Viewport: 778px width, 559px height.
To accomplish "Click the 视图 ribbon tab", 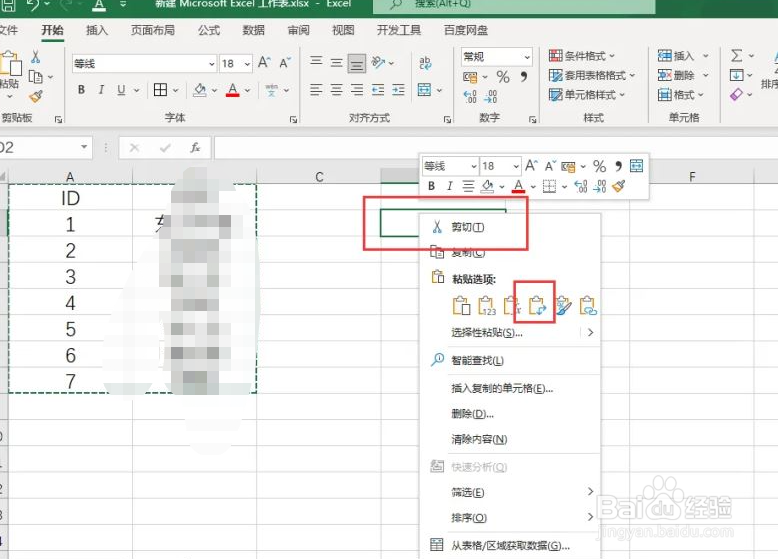I will pyautogui.click(x=343, y=30).
